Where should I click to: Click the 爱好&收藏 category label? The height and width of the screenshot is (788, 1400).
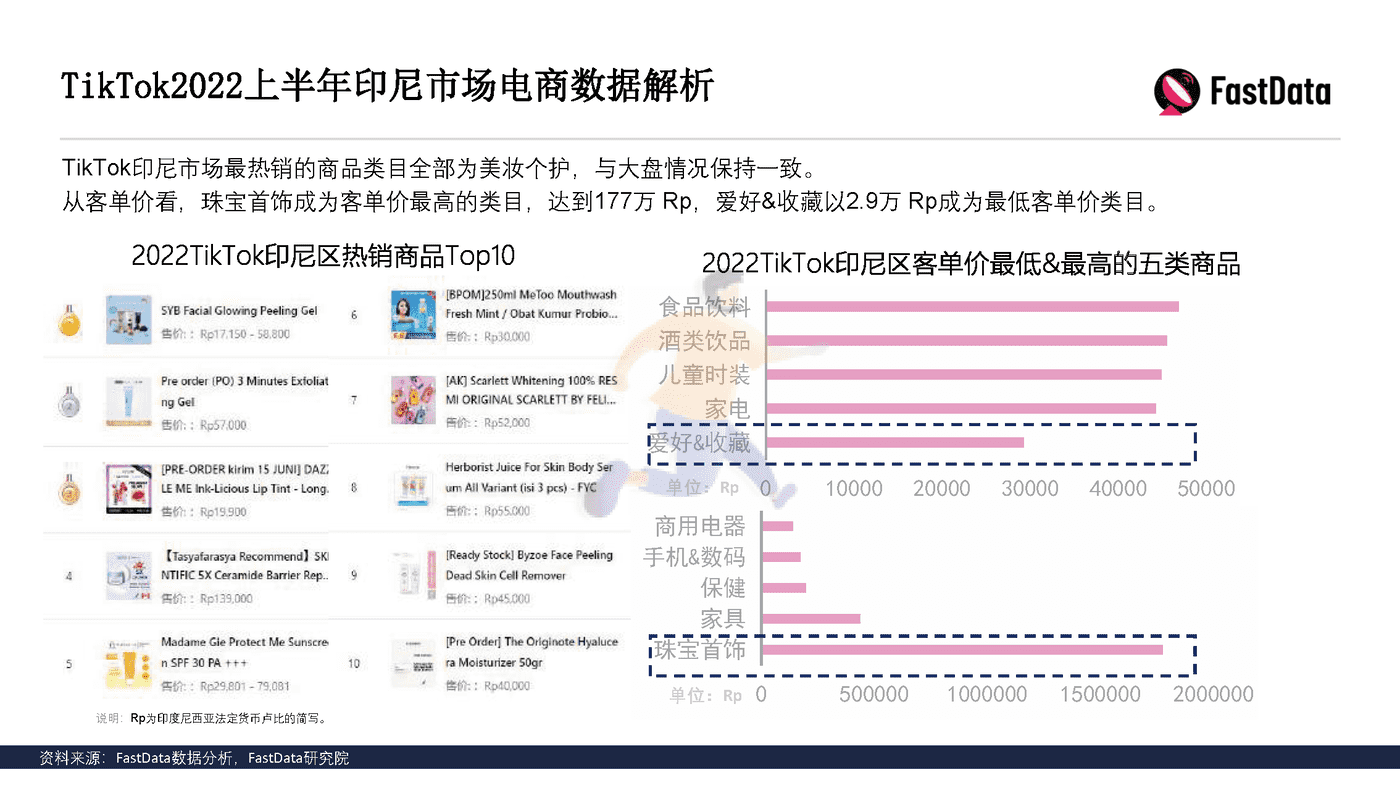coord(700,443)
